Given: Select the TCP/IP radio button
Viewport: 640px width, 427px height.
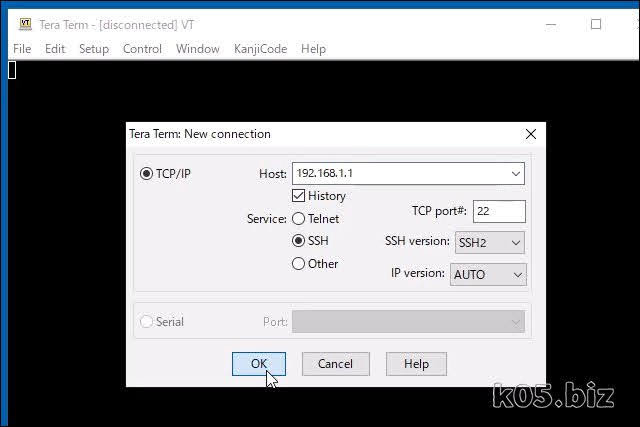Looking at the screenshot, I should tap(146, 174).
